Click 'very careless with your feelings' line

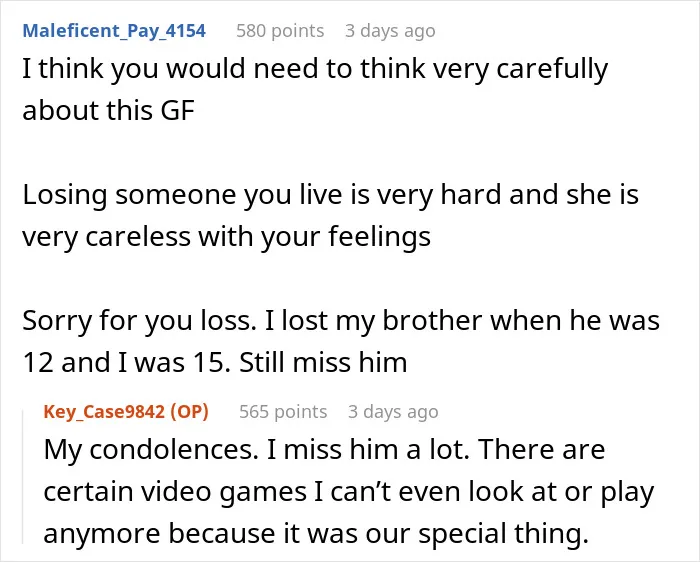(226, 237)
